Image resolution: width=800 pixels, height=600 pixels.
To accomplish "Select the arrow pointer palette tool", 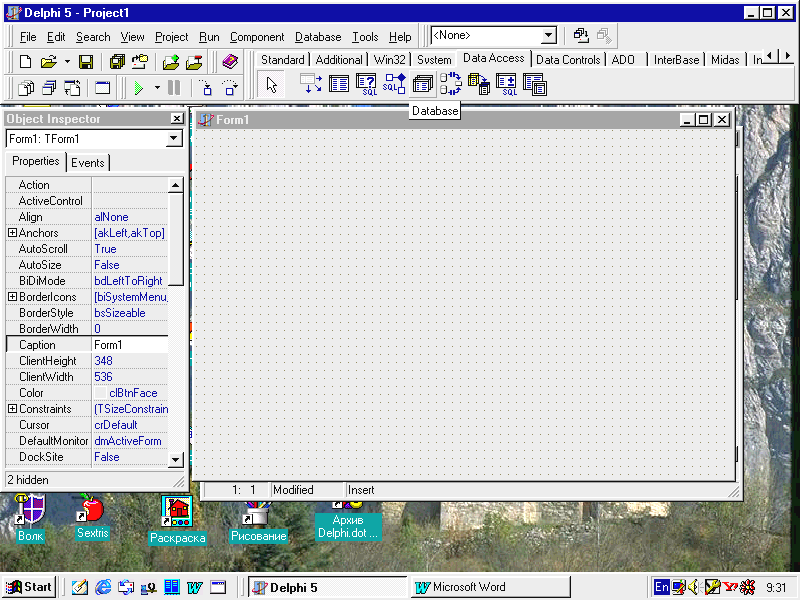I will point(271,84).
